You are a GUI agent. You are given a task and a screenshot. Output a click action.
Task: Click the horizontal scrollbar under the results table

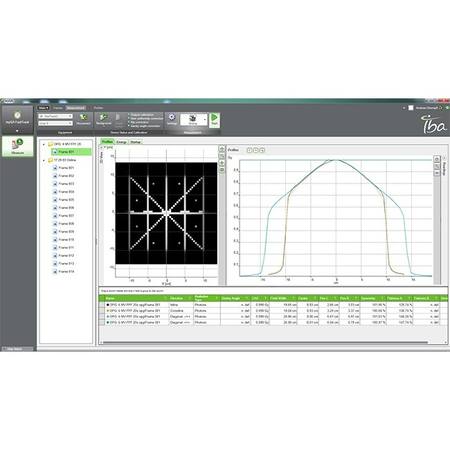pos(265,342)
